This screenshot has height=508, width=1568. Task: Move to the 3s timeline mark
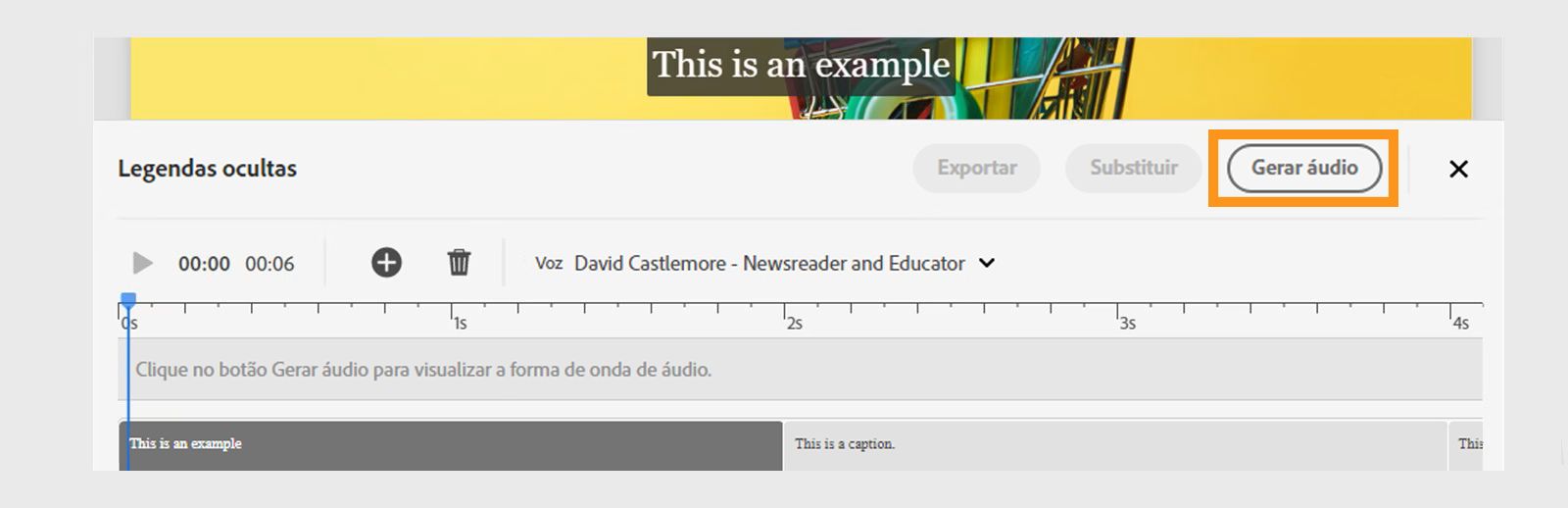point(1118,312)
